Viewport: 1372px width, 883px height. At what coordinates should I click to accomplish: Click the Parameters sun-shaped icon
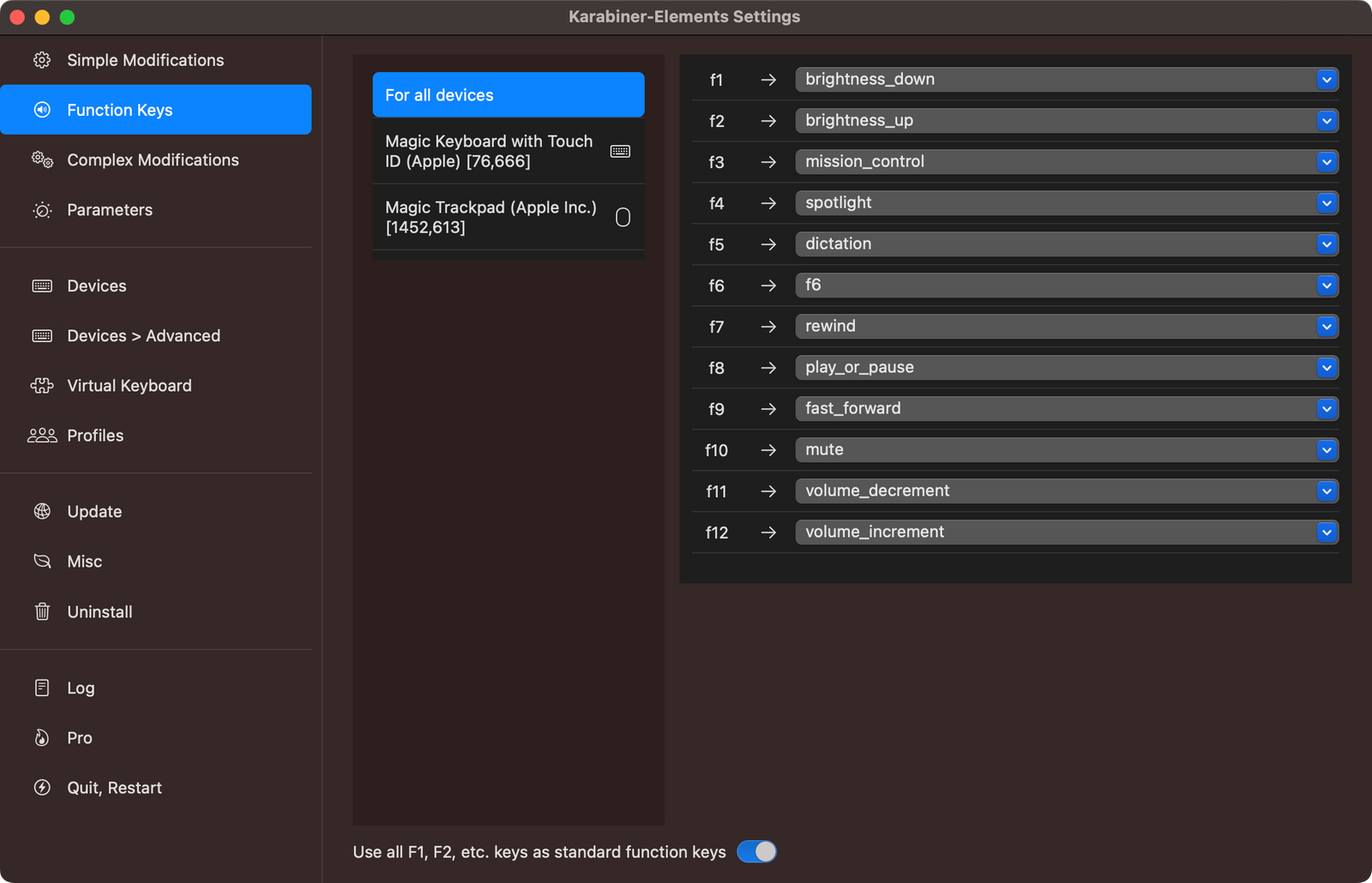point(42,210)
